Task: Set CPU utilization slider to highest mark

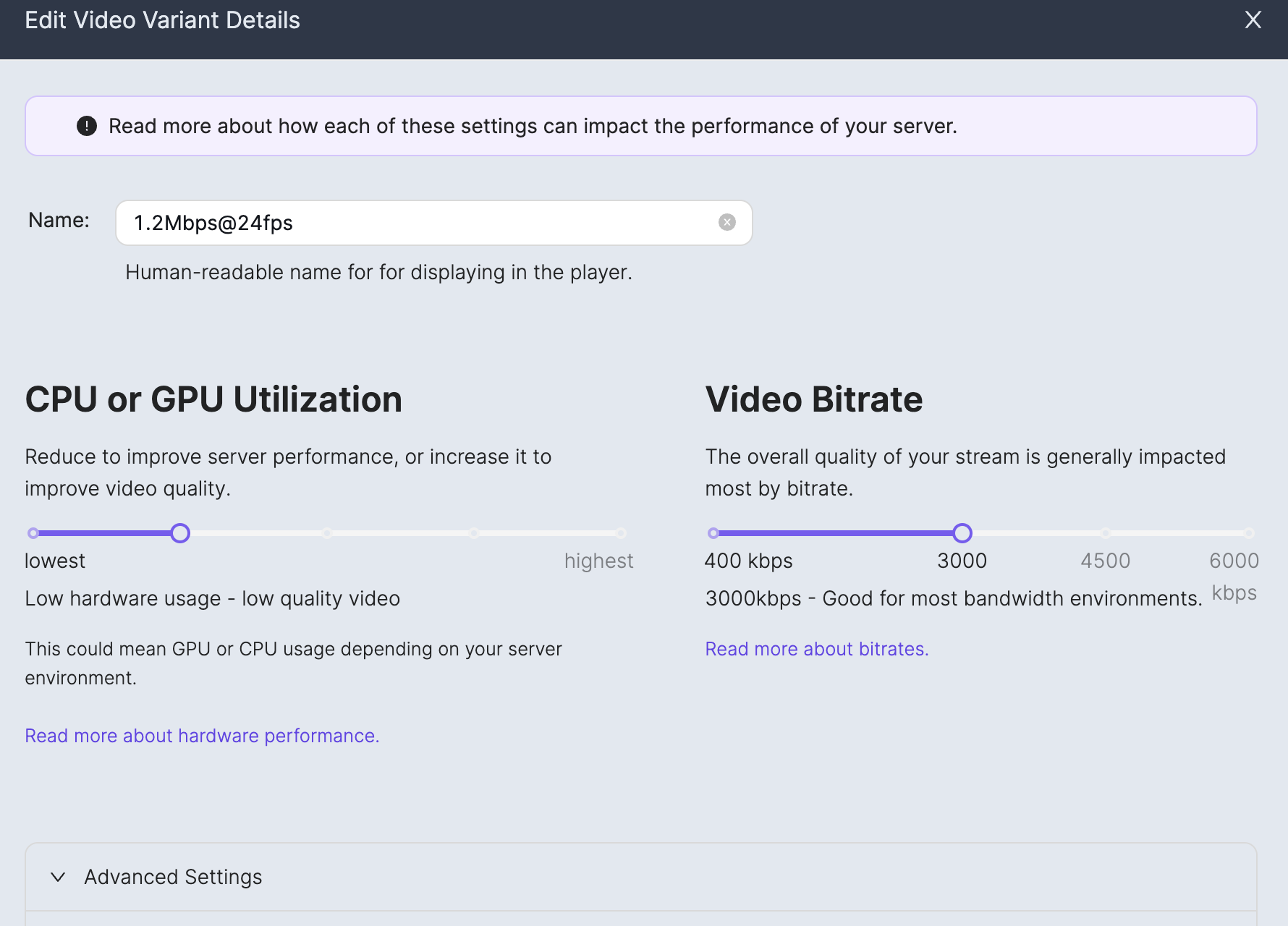Action: tap(621, 533)
